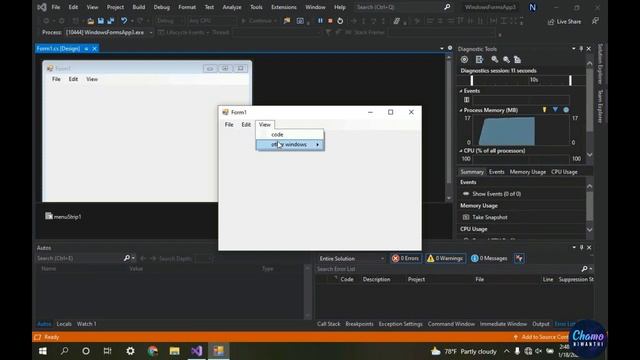Screen dimensions: 640x360
Task: Close the Form1.cs [Design] tab
Action: 95,49
